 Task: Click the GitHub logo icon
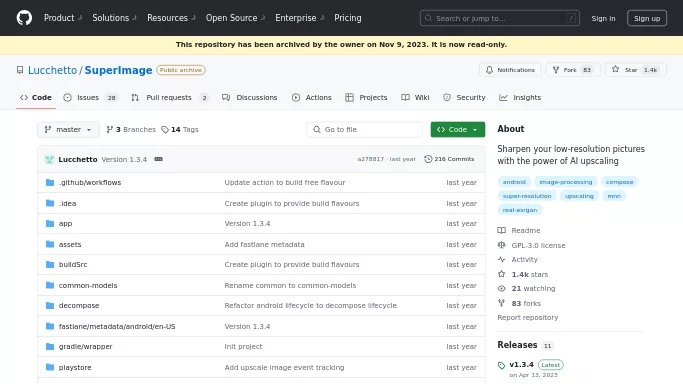tap(24, 18)
